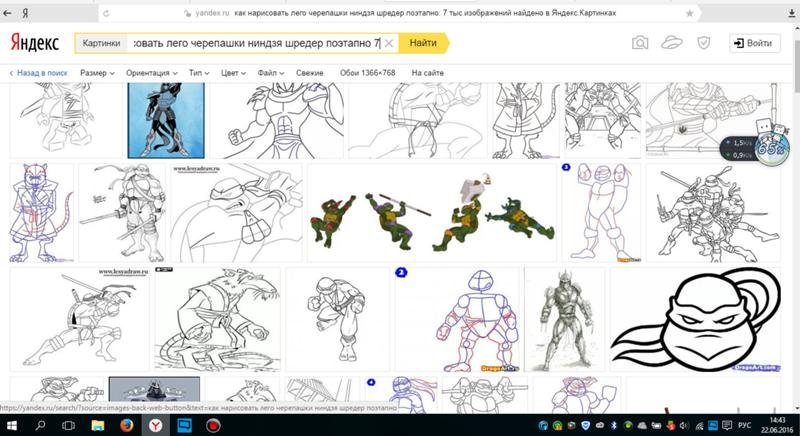Expand the Размер filter dropdown
The image size is (800, 436).
pyautogui.click(x=97, y=73)
